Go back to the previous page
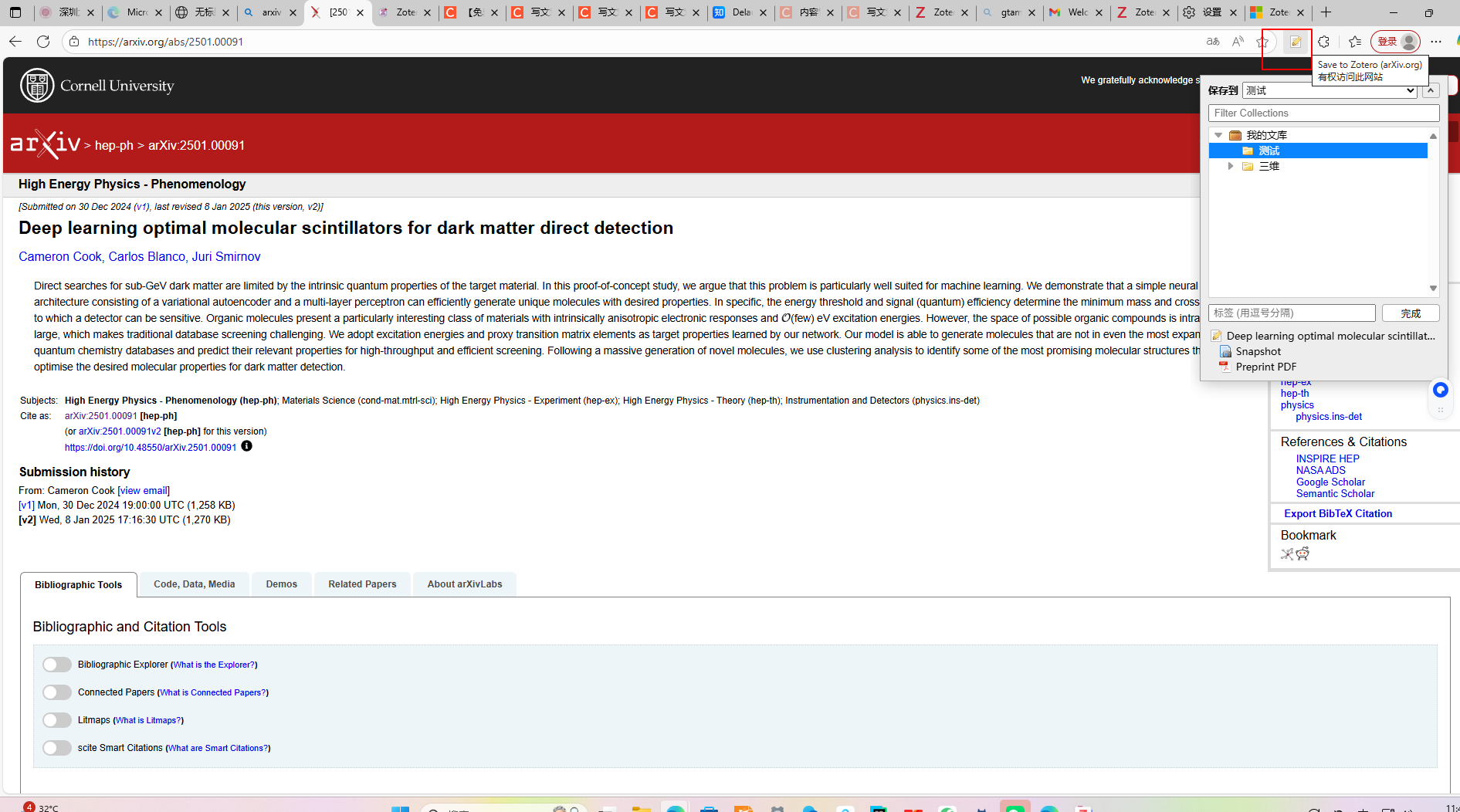Viewport: 1460px width, 812px height. [15, 42]
